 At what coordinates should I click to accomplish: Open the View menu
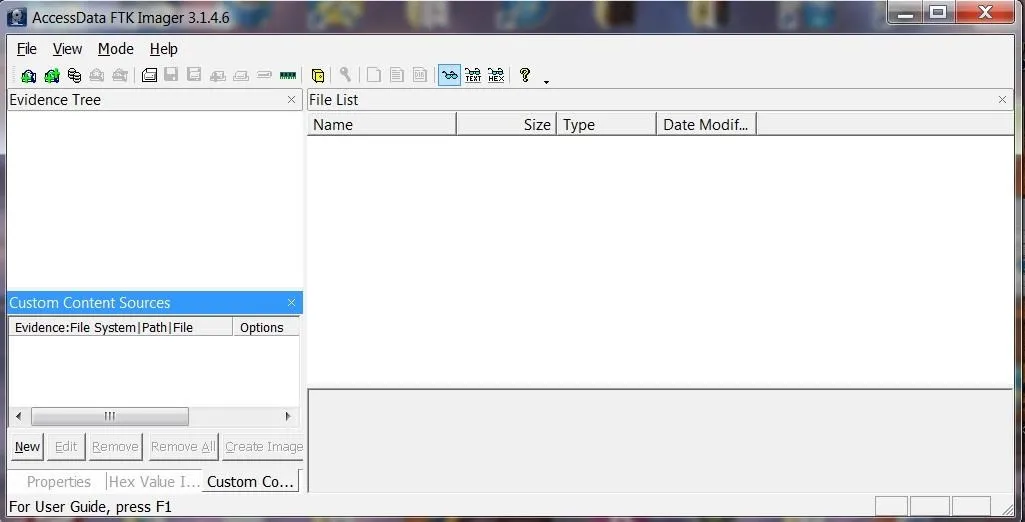[x=67, y=49]
